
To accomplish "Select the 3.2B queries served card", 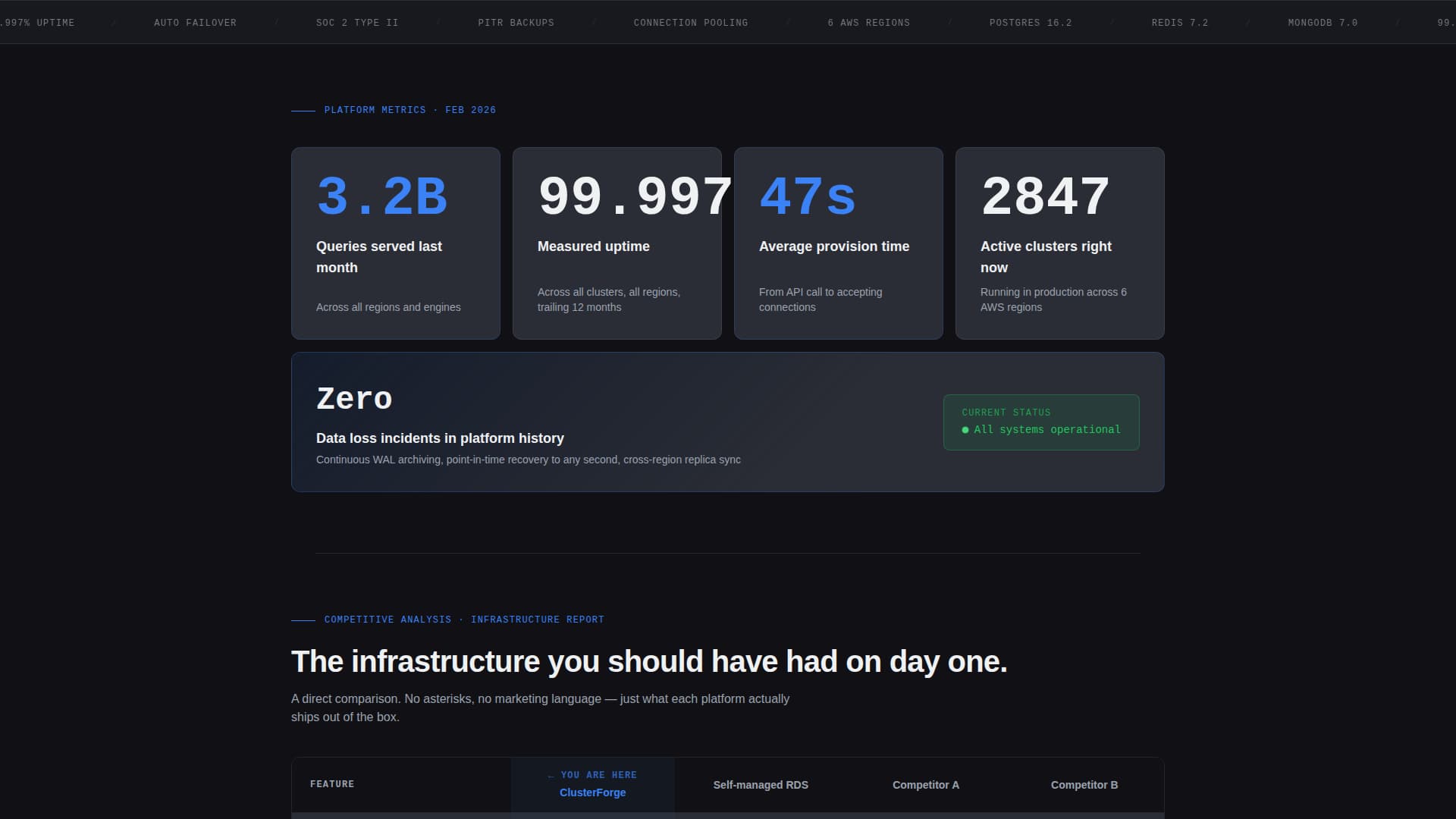I will coord(396,243).
